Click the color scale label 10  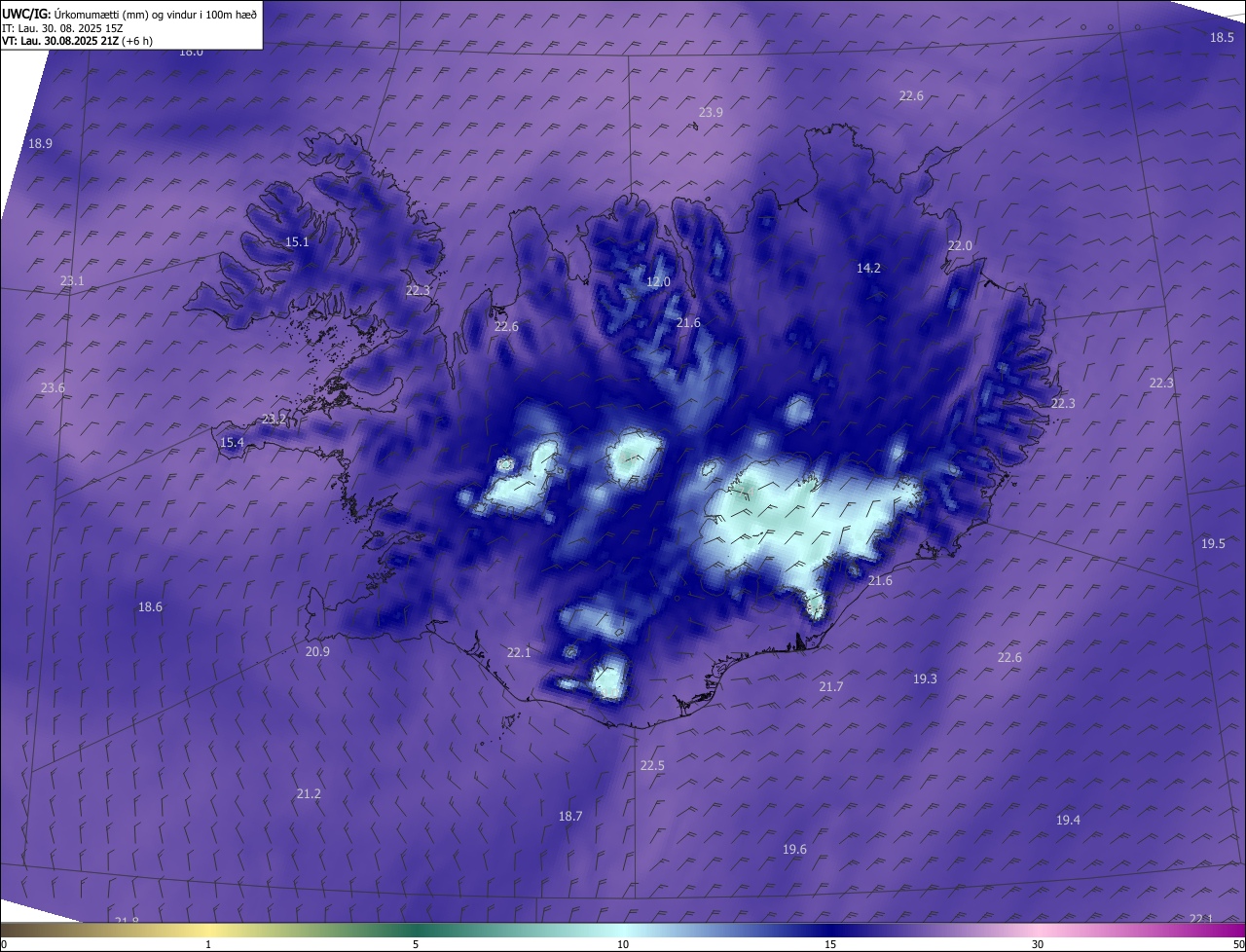(623, 944)
